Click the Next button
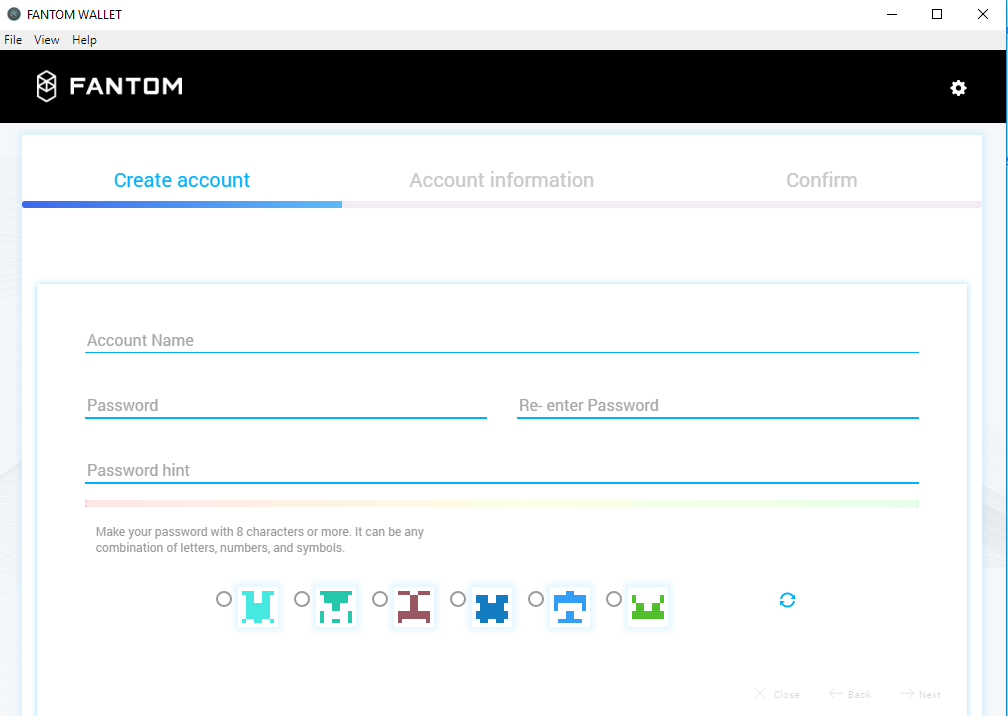1008x716 pixels. pyautogui.click(x=921, y=694)
